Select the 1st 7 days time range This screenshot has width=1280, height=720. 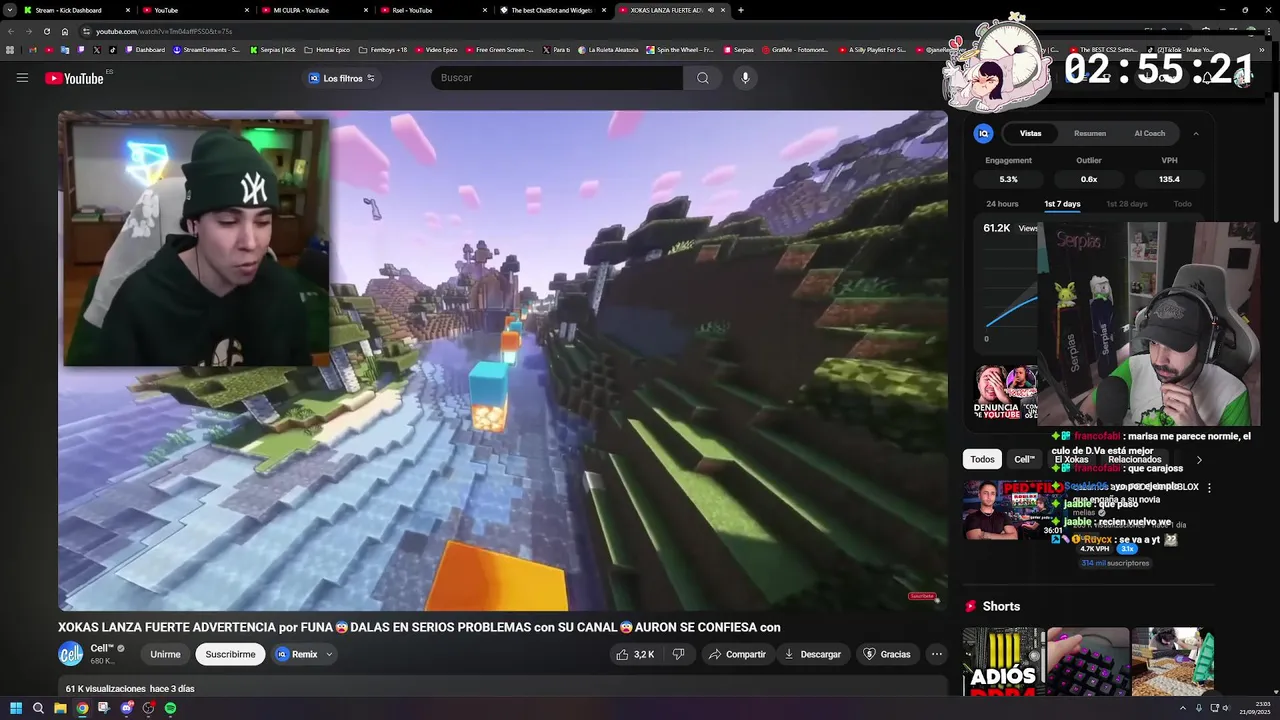1062,204
